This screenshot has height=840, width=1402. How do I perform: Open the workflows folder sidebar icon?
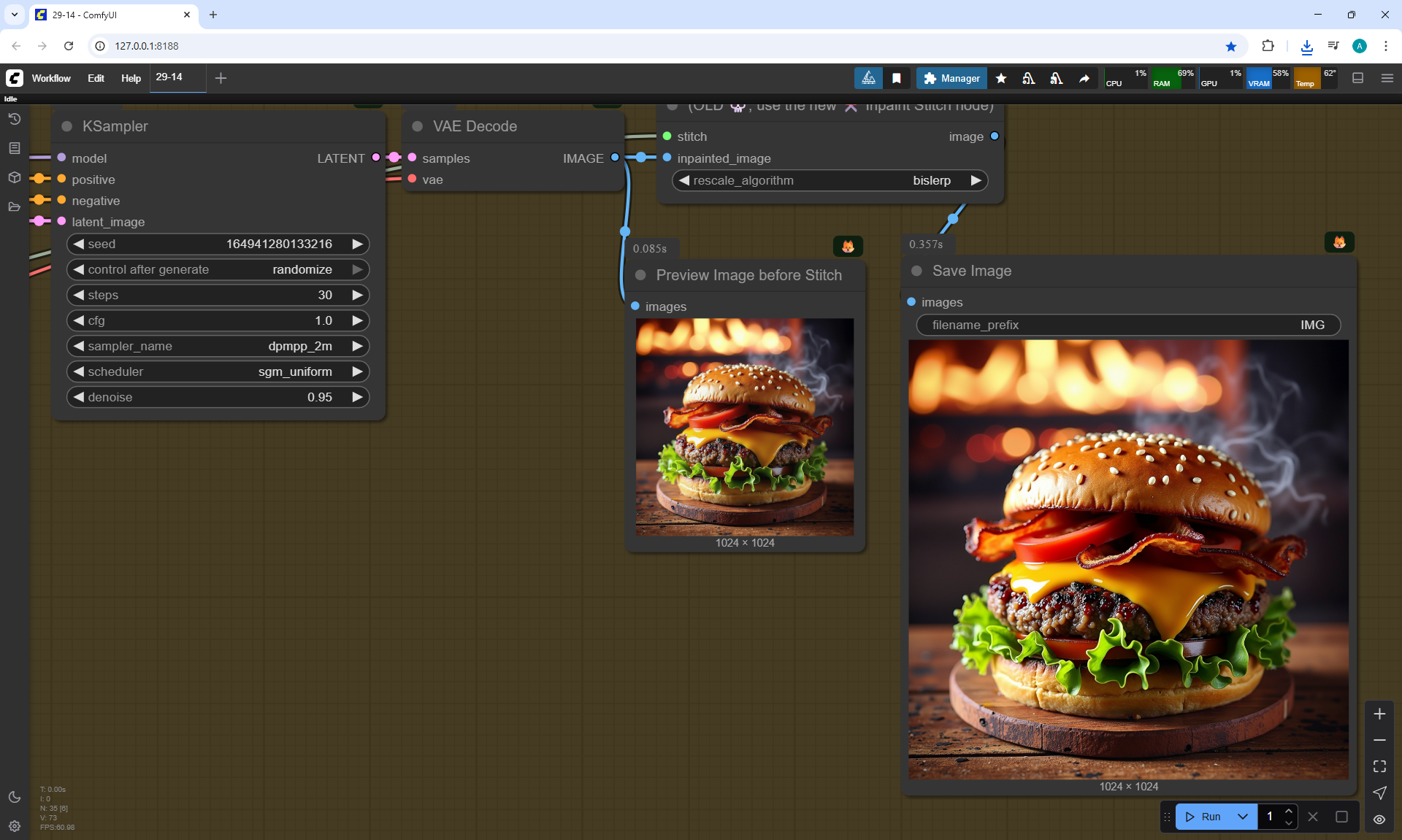tap(14, 207)
